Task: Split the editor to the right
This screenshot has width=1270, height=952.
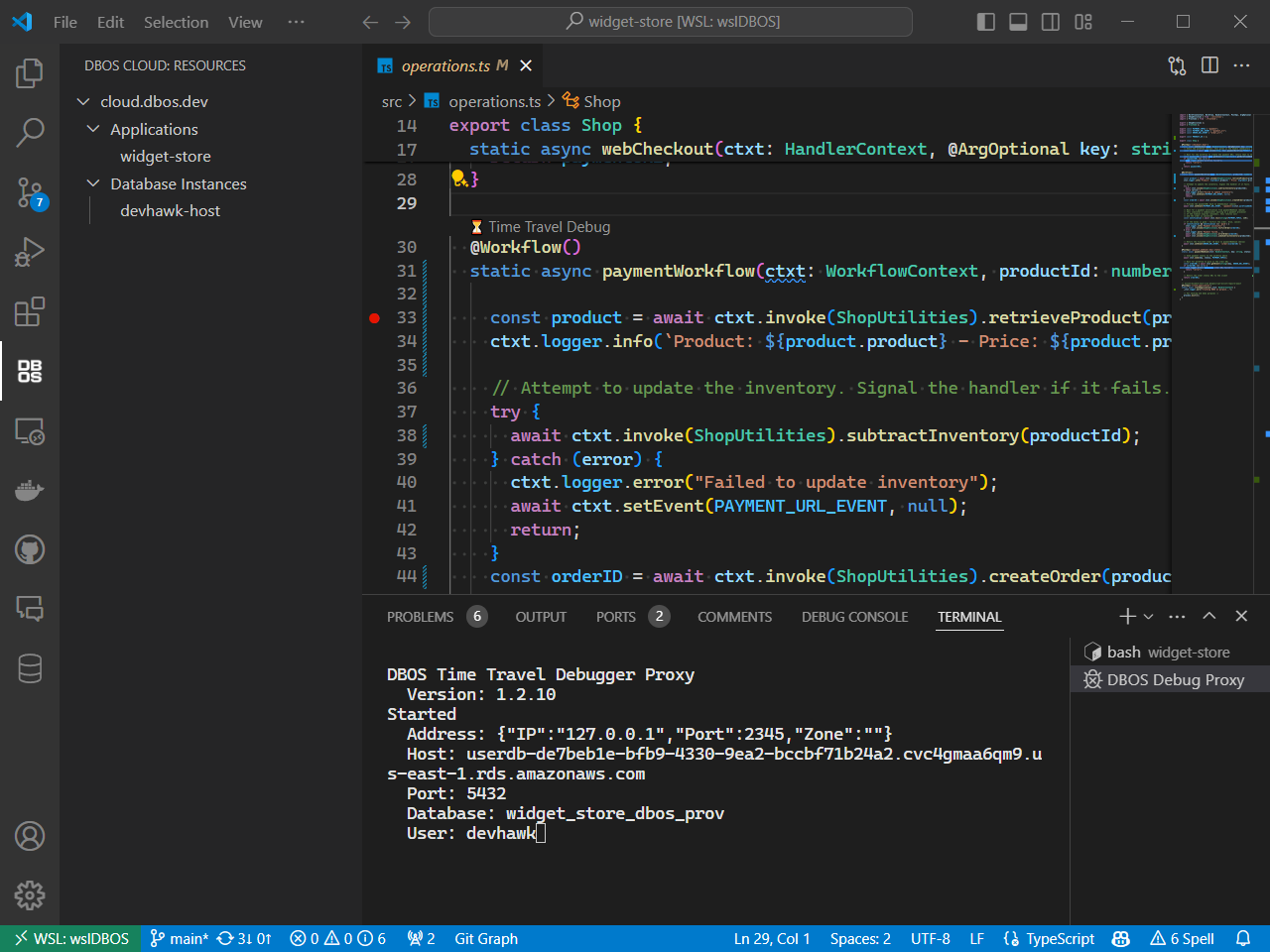Action: pos(1209,65)
